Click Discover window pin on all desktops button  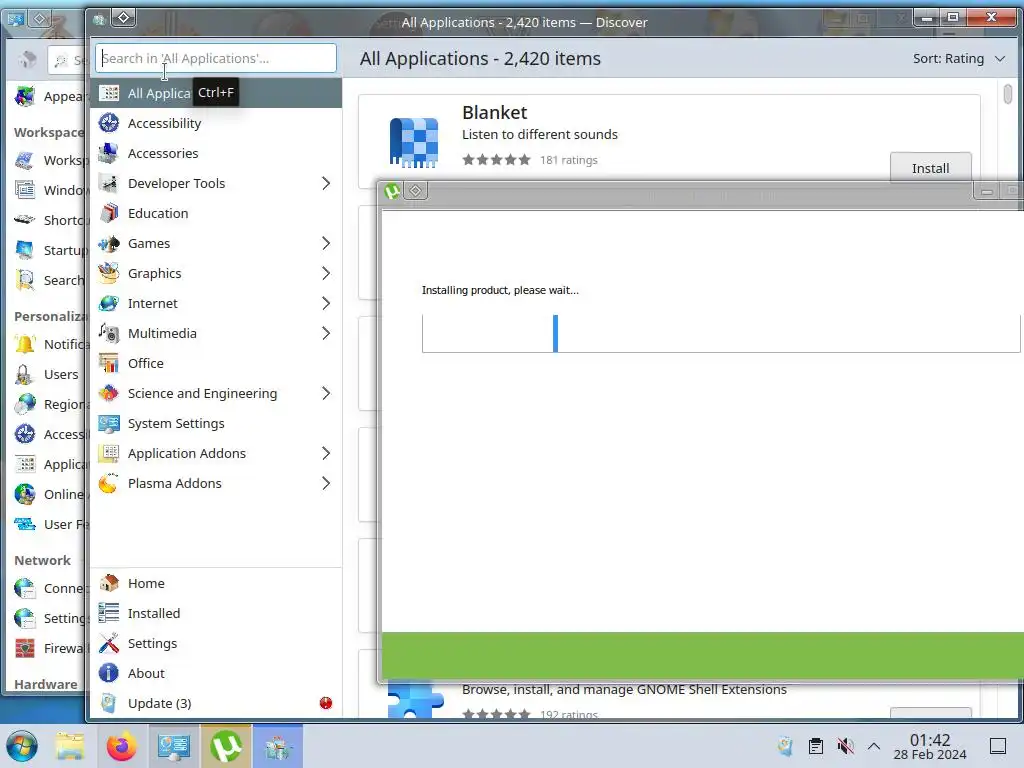click(x=123, y=18)
